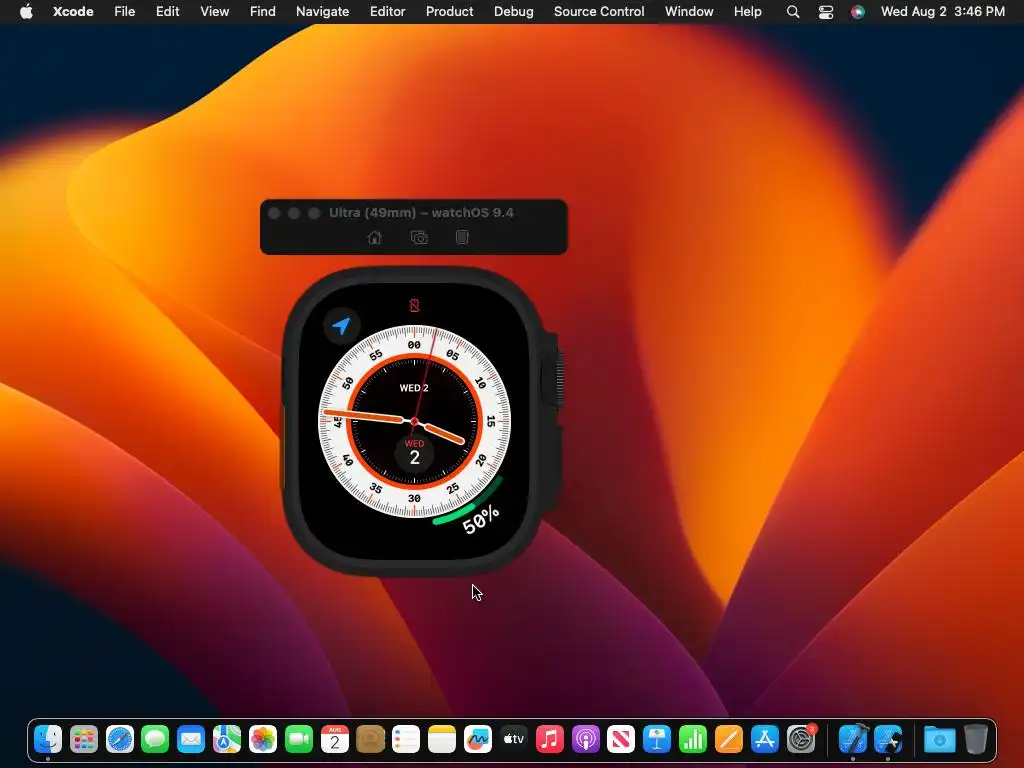Switch to Simulator app in the Dock

pyautogui.click(x=889, y=739)
